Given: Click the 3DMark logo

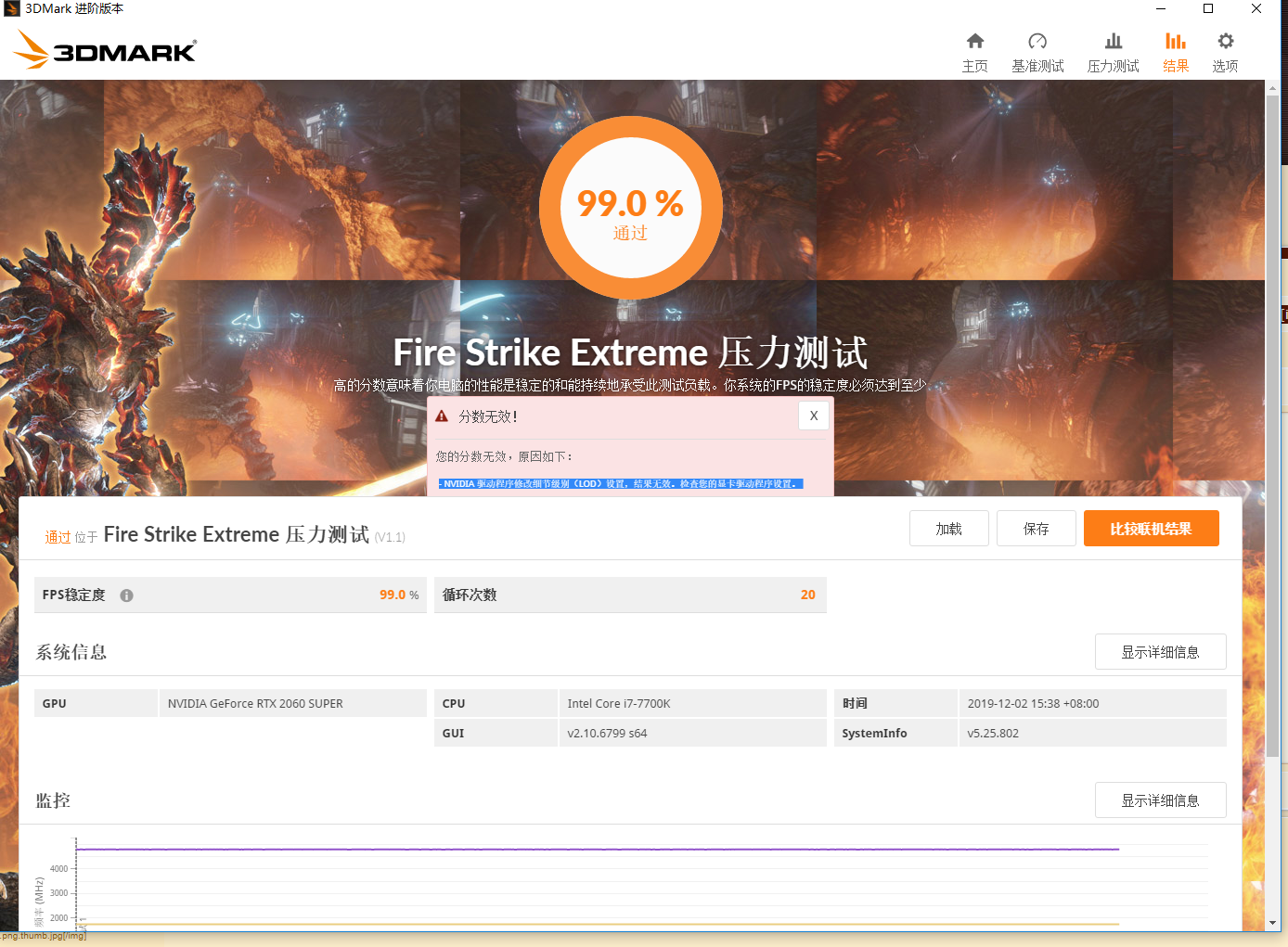Looking at the screenshot, I should click(103, 49).
